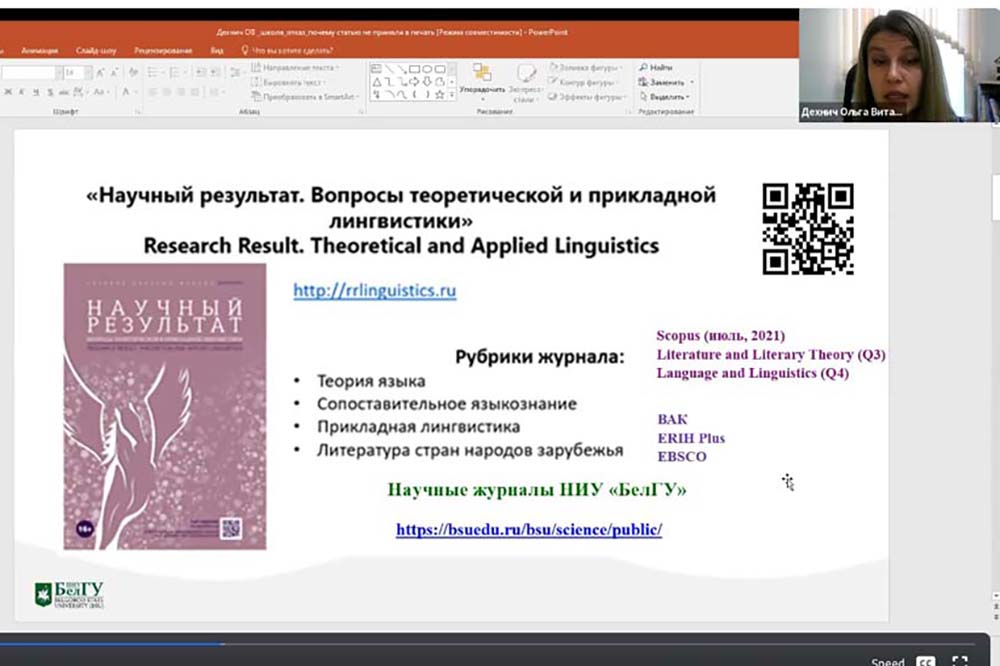This screenshot has width=1000, height=666.
Task: Click the Find (Найти) button
Action: (x=661, y=67)
